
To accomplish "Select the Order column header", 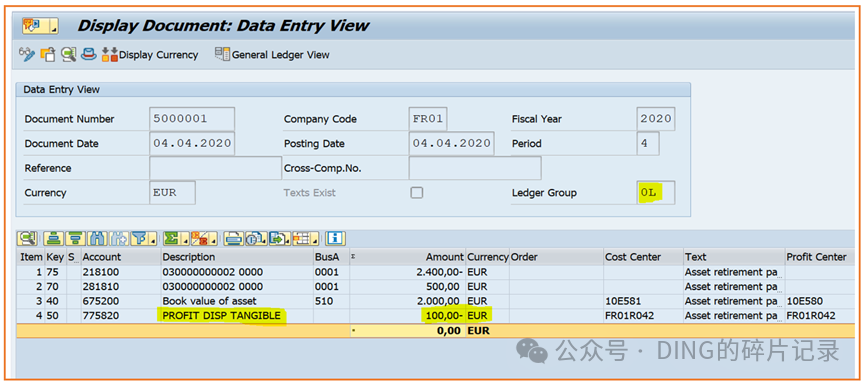I will [556, 257].
